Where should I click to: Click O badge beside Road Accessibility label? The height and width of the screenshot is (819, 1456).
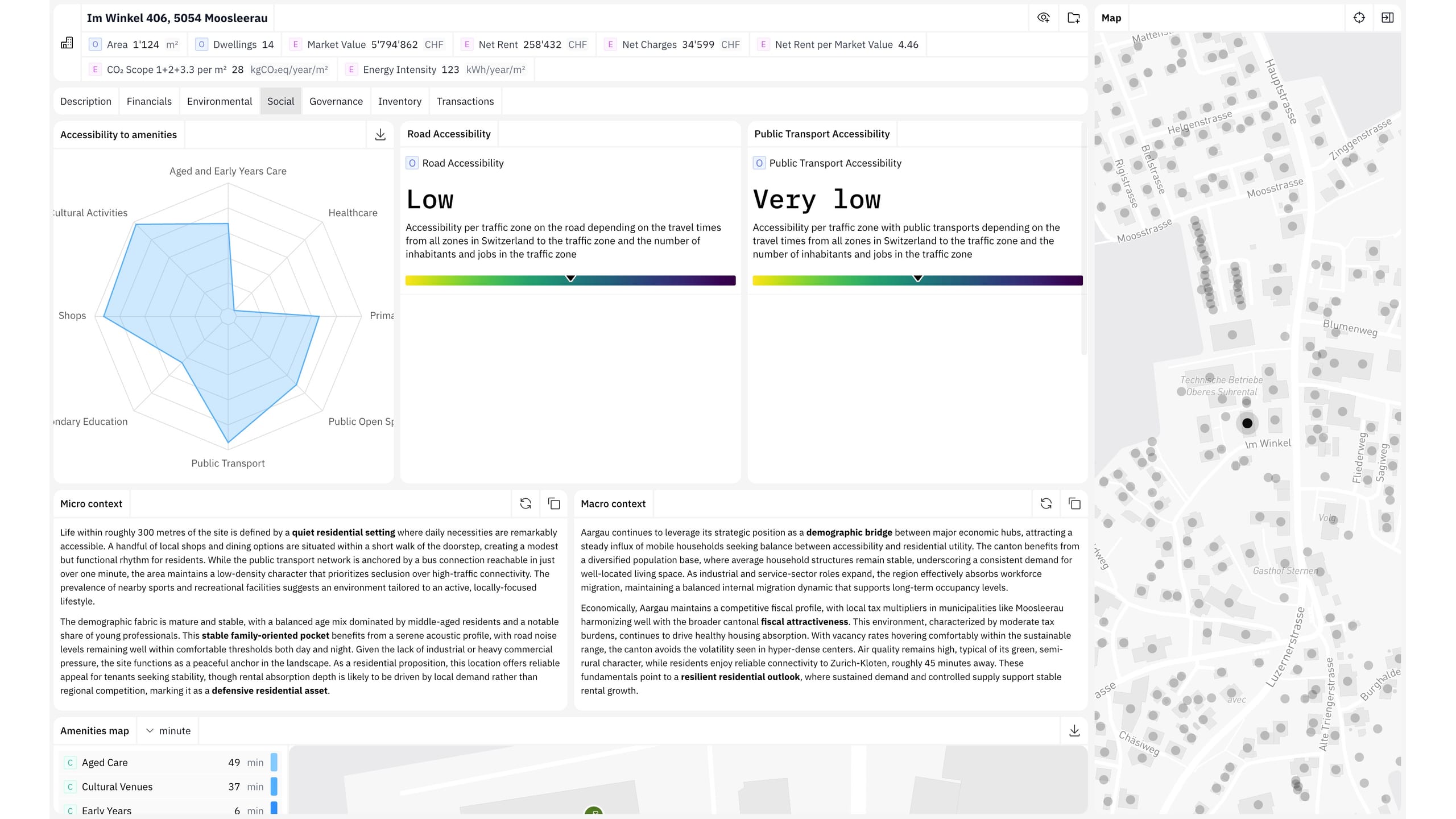(412, 163)
